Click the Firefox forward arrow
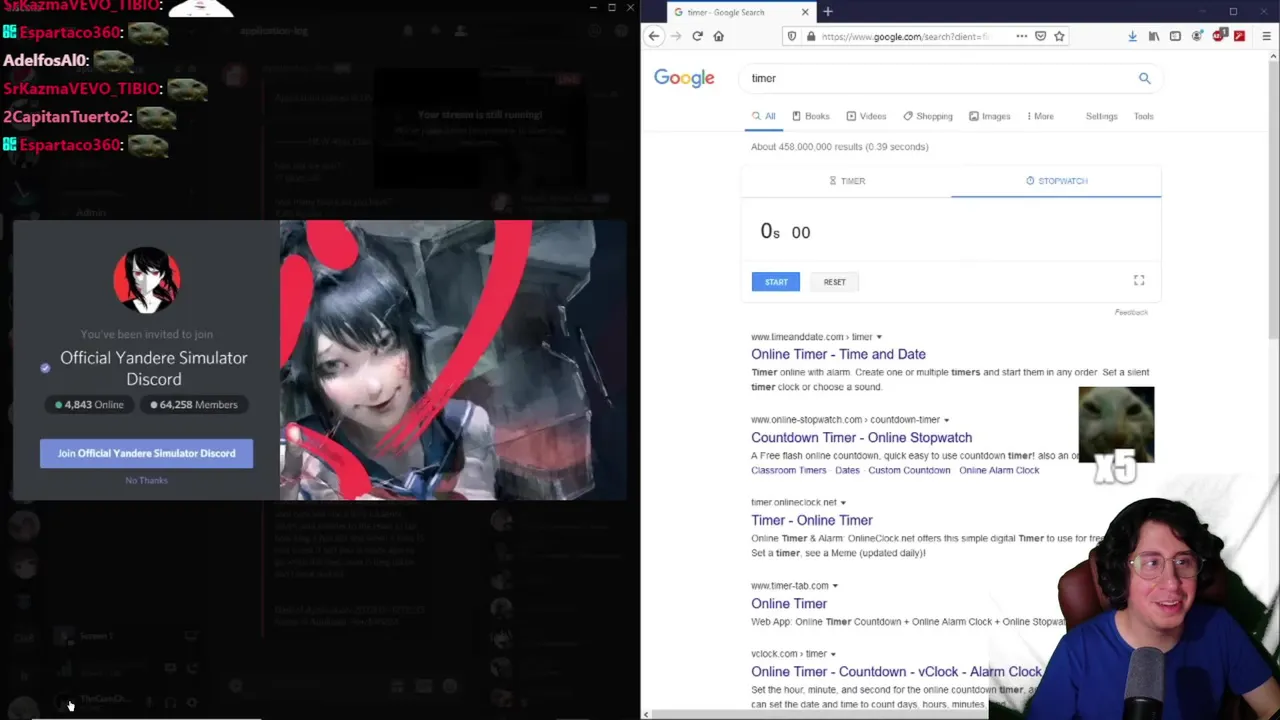The image size is (1280, 720). click(x=676, y=36)
